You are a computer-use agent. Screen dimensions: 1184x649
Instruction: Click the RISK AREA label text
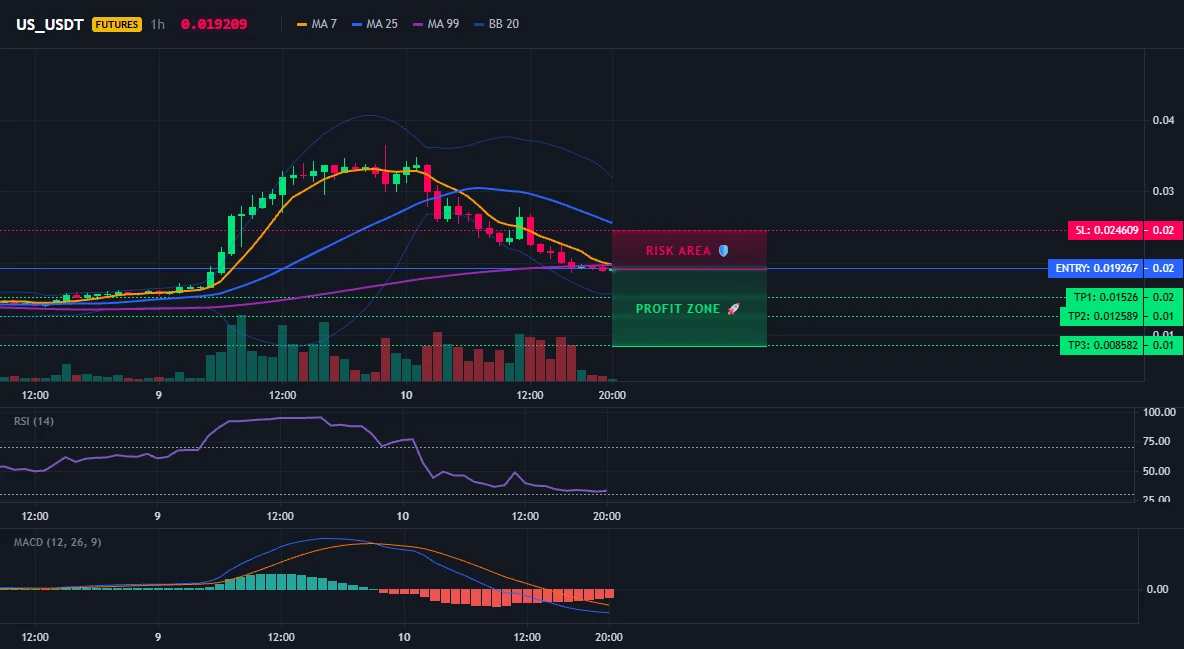coord(678,251)
